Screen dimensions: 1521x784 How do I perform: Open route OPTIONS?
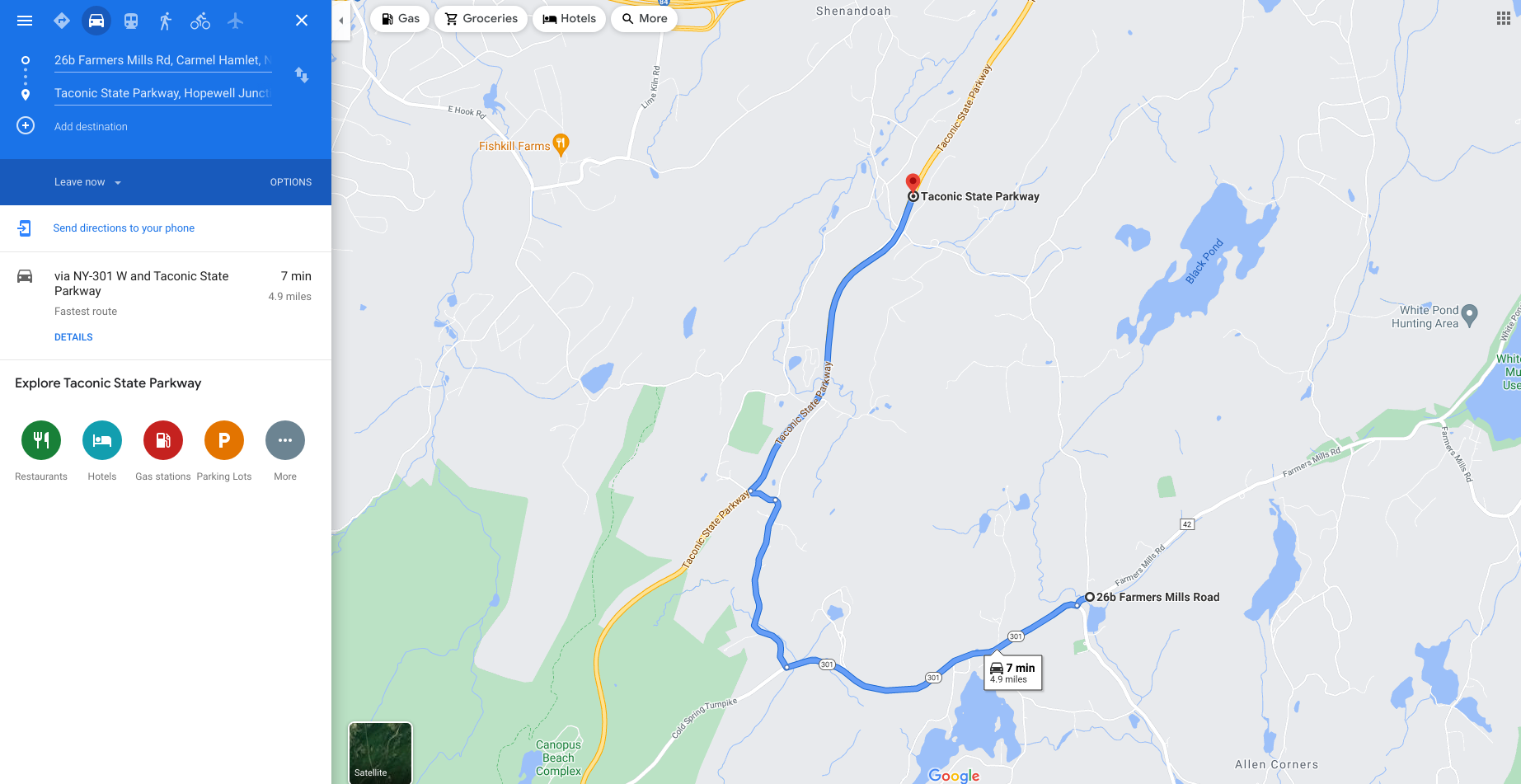[291, 182]
